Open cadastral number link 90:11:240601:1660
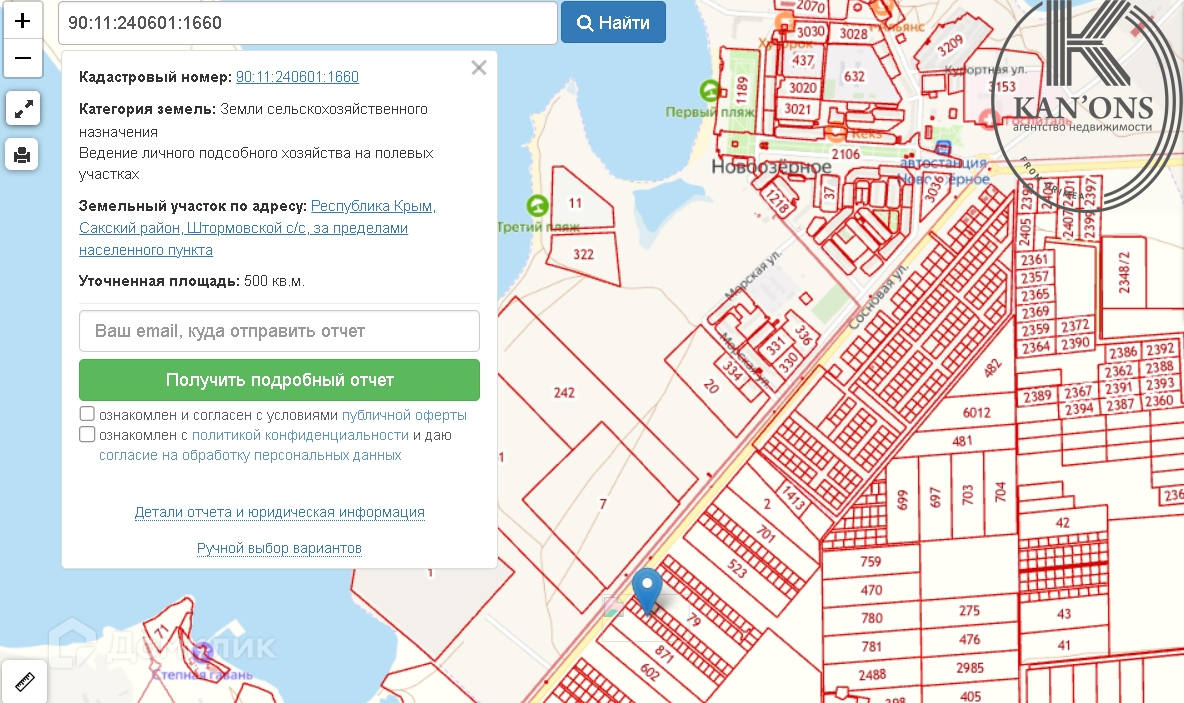1184x703 pixels. coord(298,77)
